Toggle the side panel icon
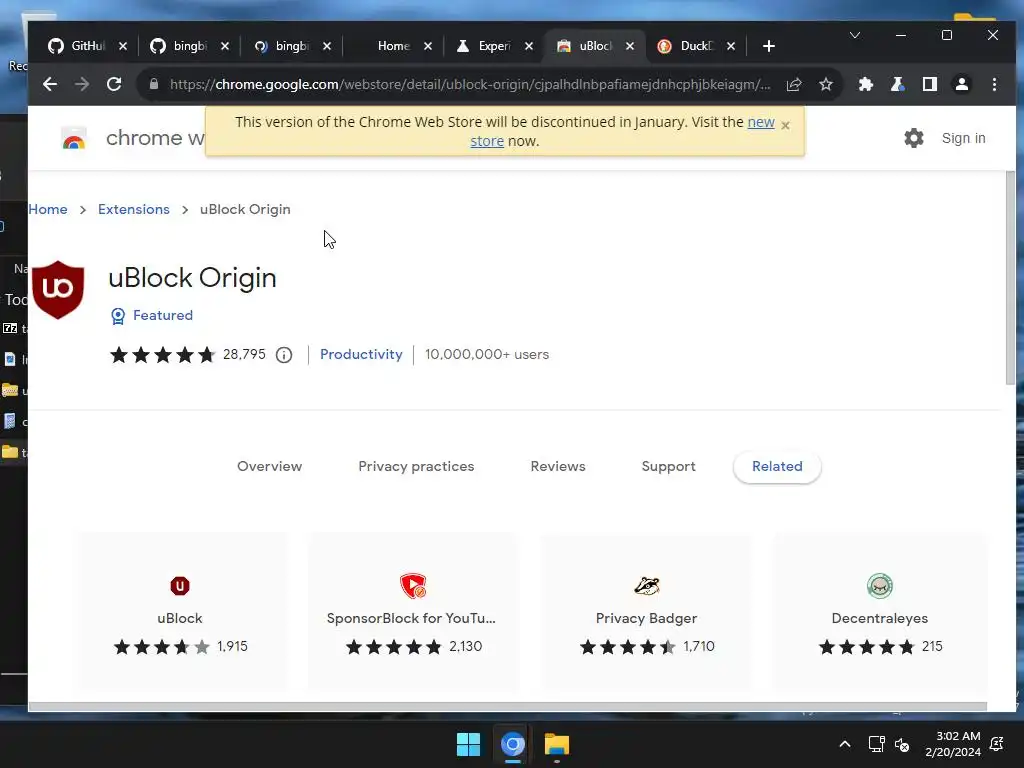Screen dimensions: 1024x768 930,84
